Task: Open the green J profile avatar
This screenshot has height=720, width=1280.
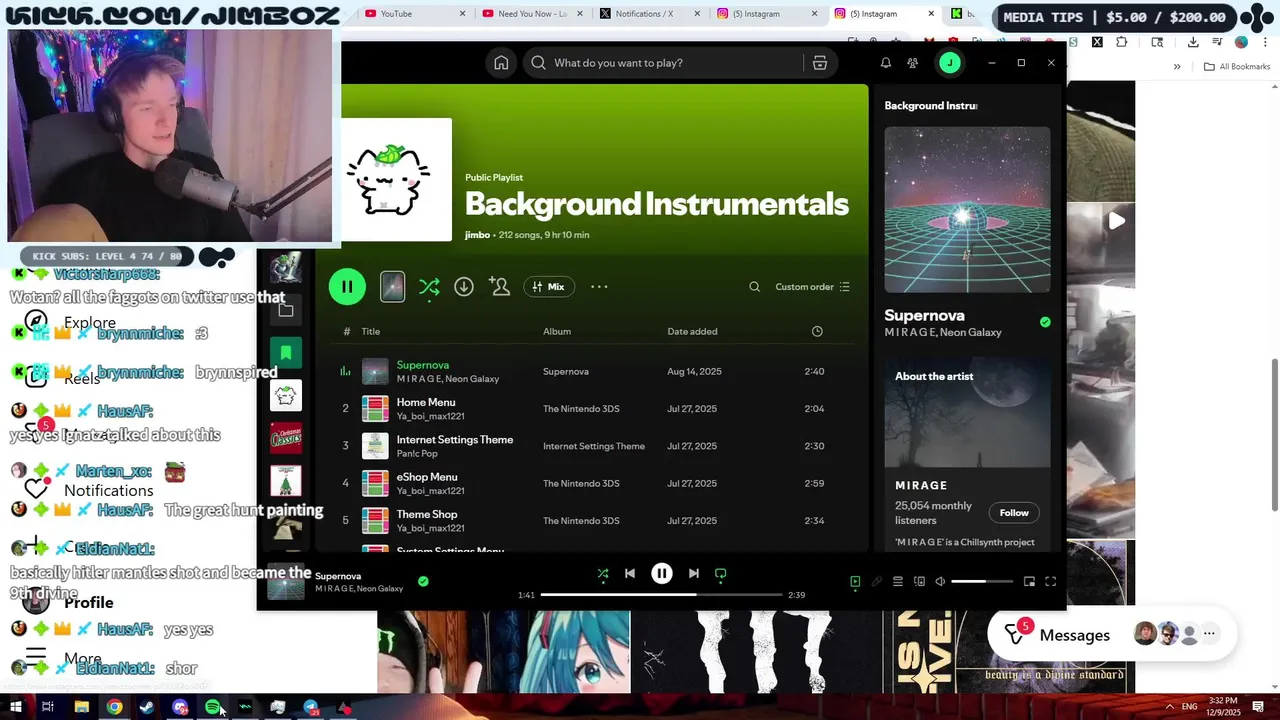Action: [950, 63]
